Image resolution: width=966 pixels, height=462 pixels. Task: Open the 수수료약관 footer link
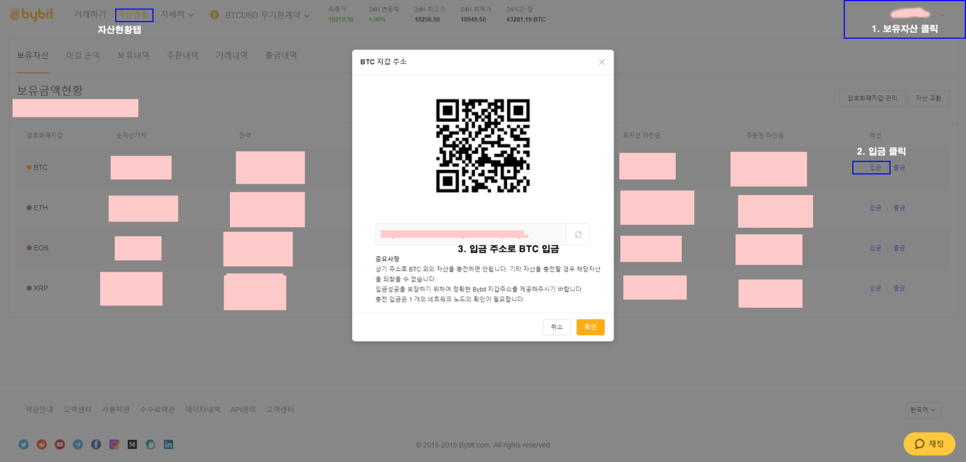pos(157,409)
